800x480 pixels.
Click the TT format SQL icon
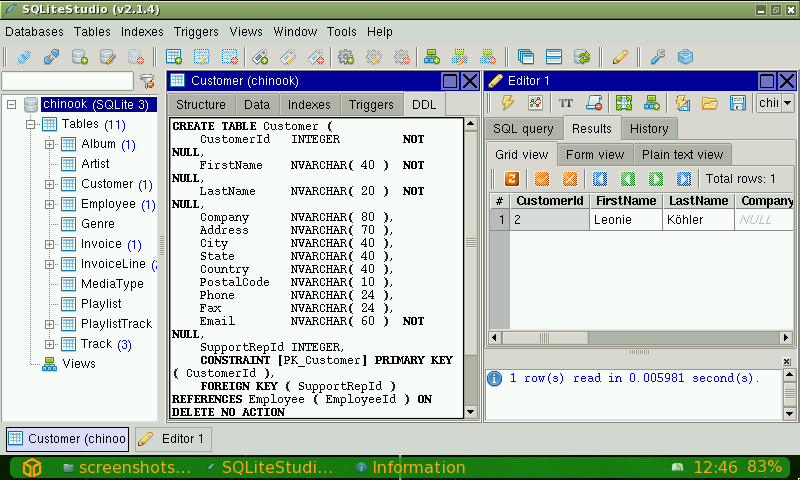565,103
